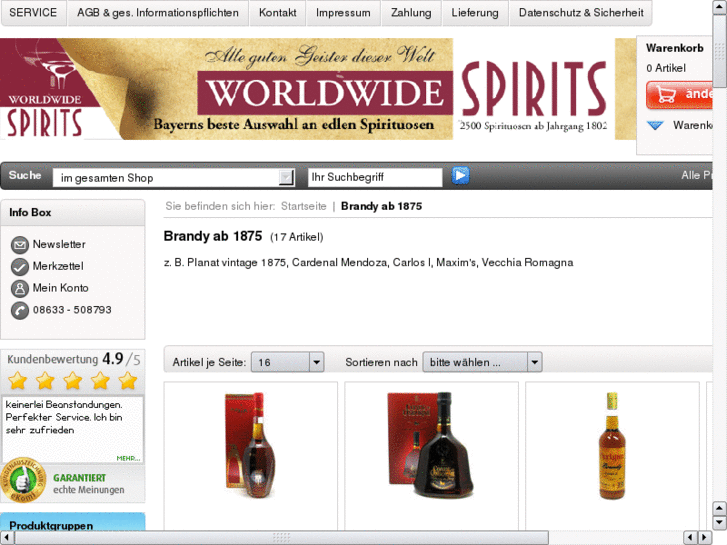Click phone number 08633 - 508793
The image size is (727, 545).
pos(72,310)
